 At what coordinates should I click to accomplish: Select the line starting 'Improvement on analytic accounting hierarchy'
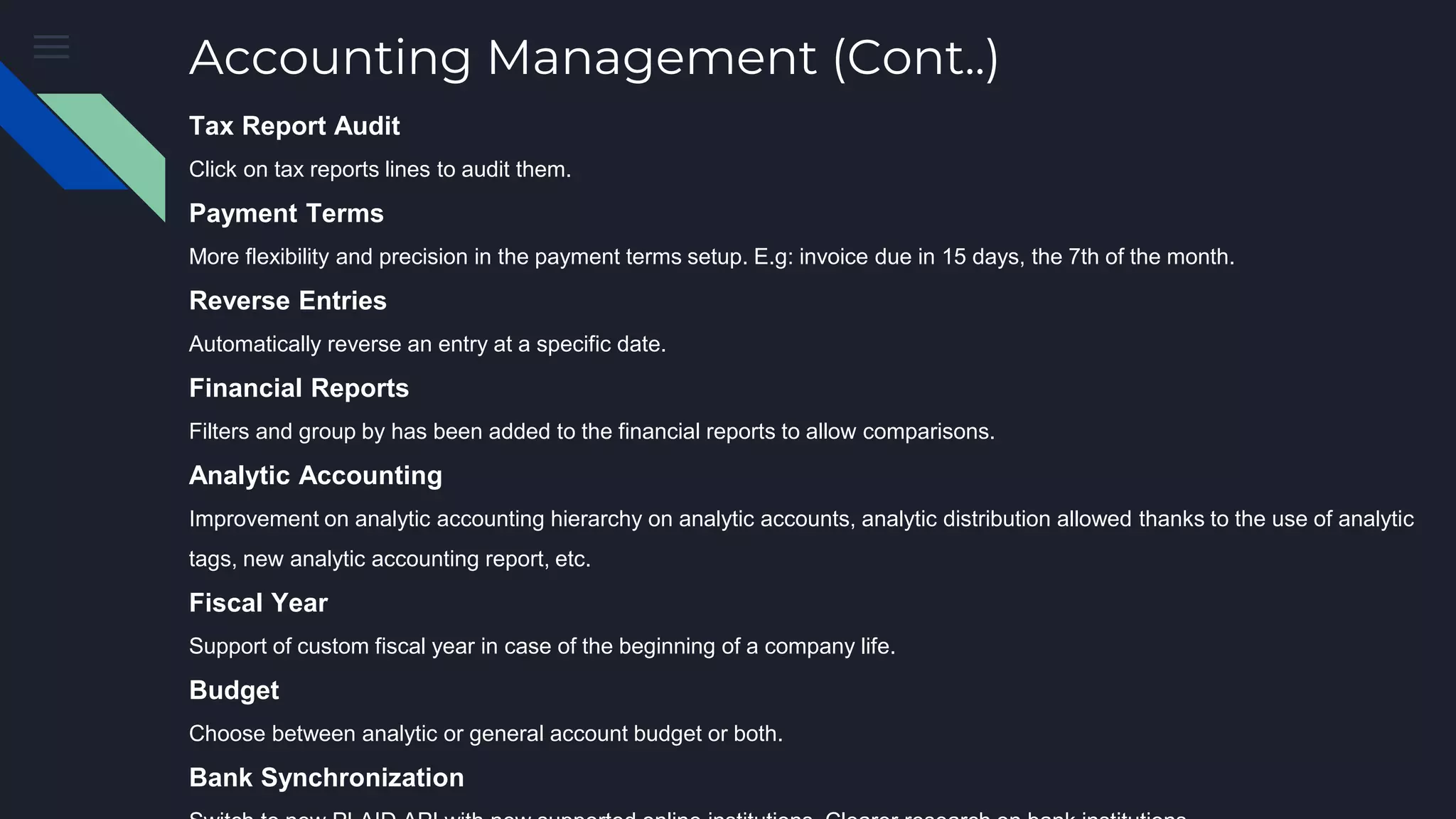tap(801, 519)
